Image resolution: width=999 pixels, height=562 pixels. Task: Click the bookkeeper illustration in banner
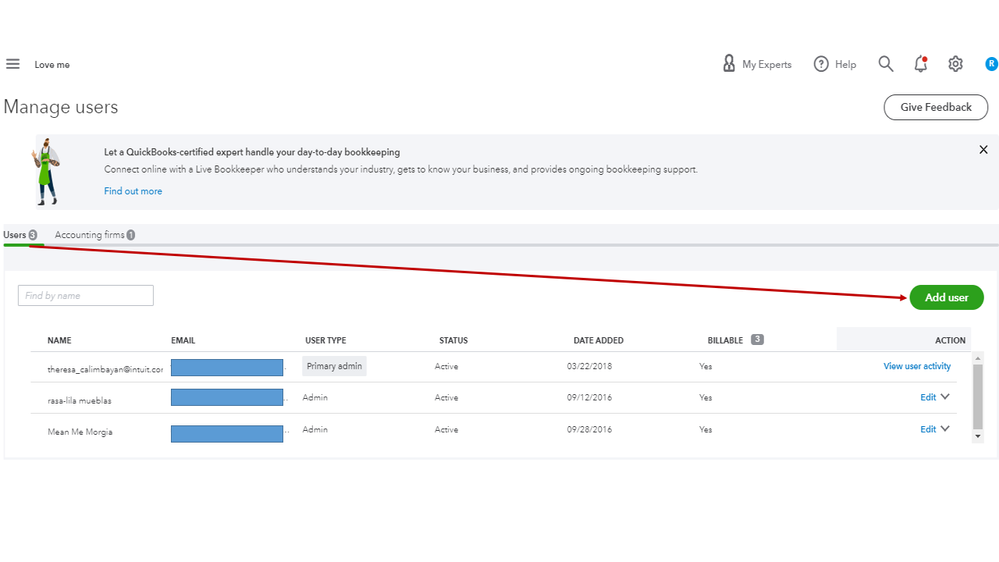click(45, 171)
